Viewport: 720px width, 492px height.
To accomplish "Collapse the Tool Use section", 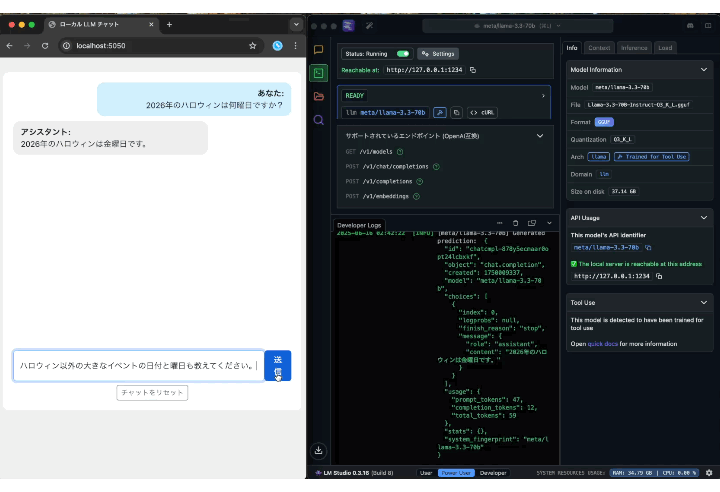I will [703, 303].
